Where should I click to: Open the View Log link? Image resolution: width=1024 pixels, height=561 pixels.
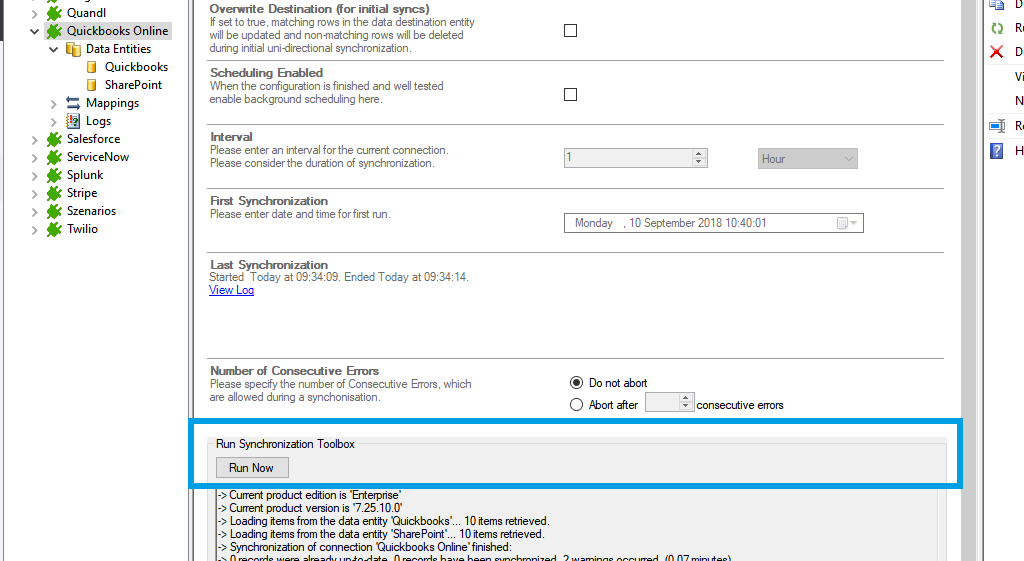pyautogui.click(x=231, y=290)
